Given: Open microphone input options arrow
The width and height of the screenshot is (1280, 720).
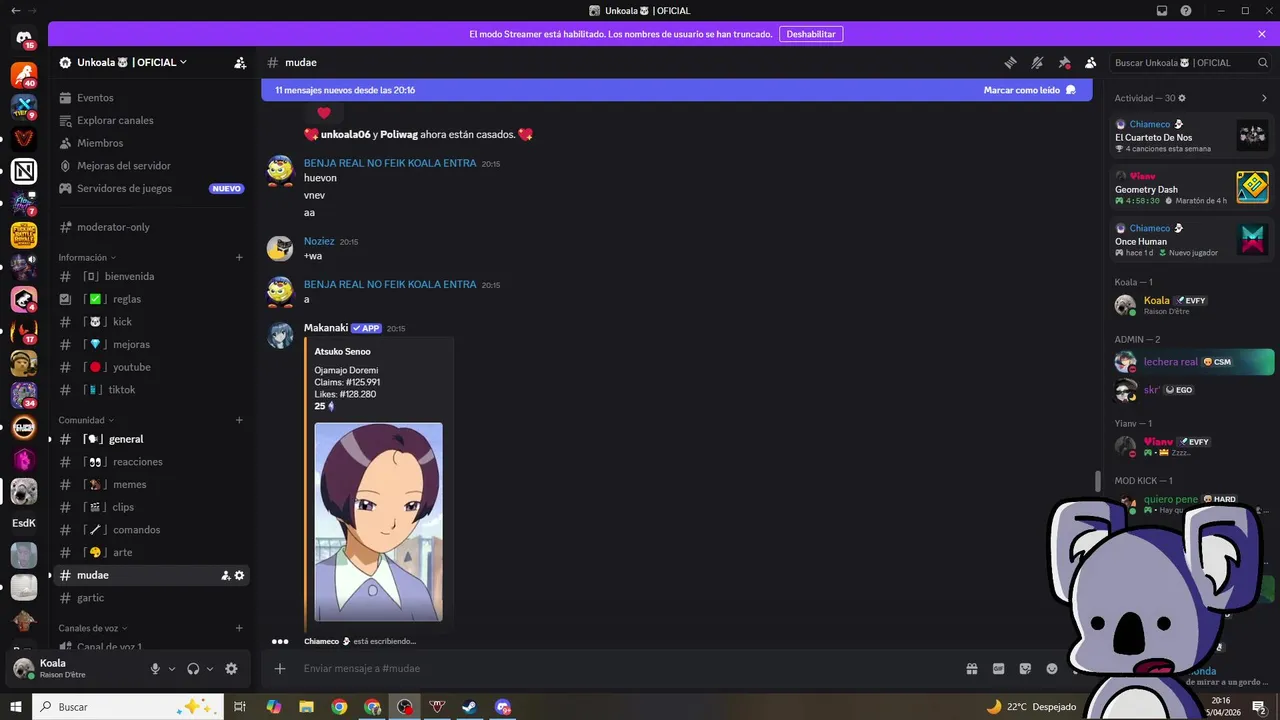Looking at the screenshot, I should (x=172, y=669).
